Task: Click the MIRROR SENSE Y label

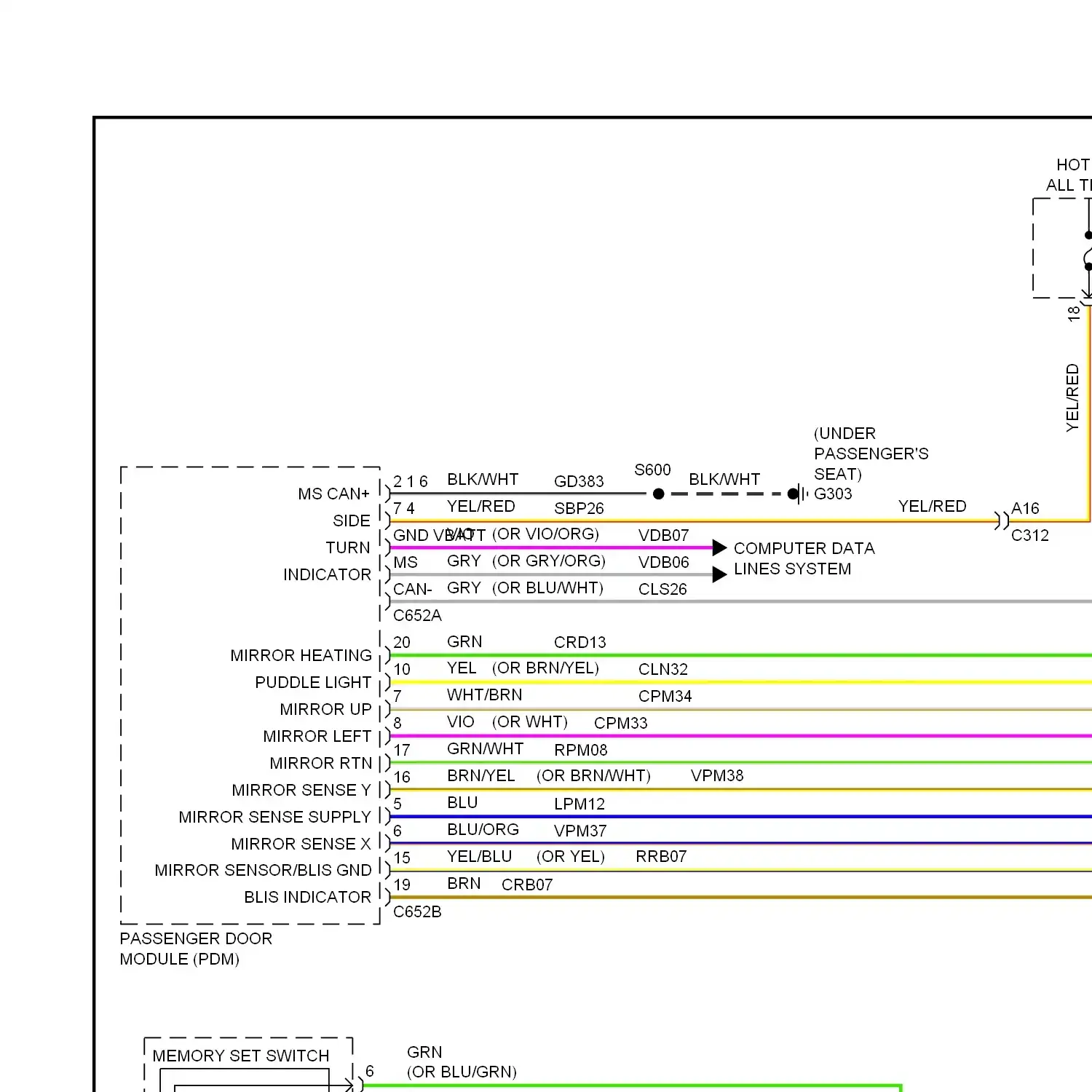Action: tap(301, 790)
